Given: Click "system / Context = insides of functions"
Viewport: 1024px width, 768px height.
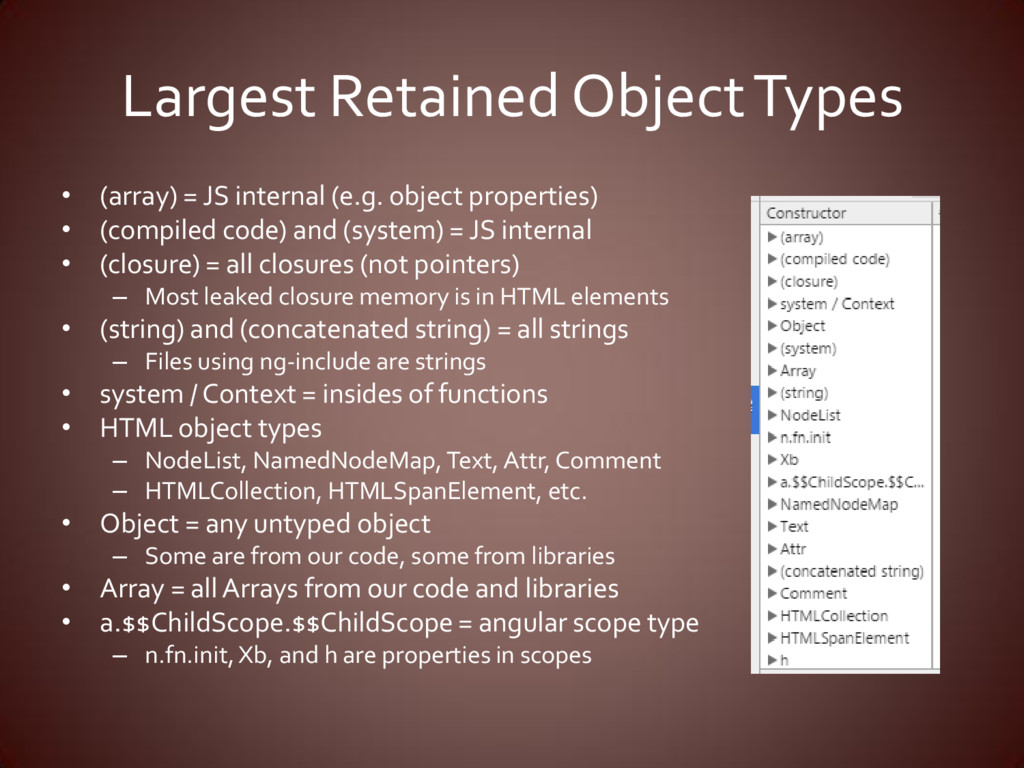Looking at the screenshot, I should (x=324, y=394).
